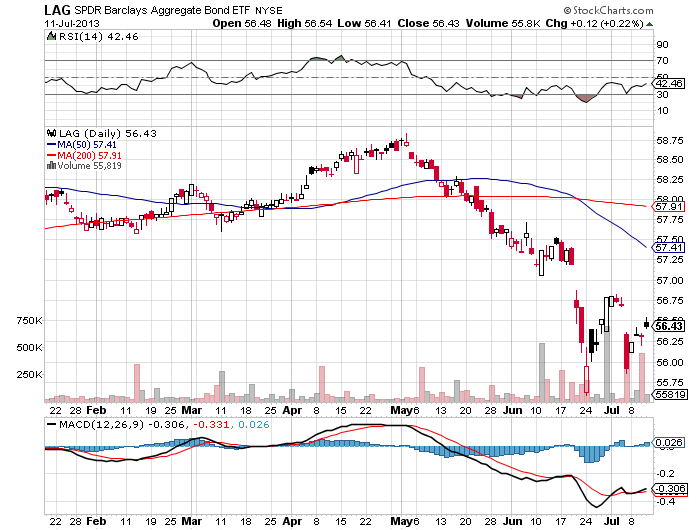Select the LAG ticker symbol in the header
The image size is (700, 530).
click(56, 11)
